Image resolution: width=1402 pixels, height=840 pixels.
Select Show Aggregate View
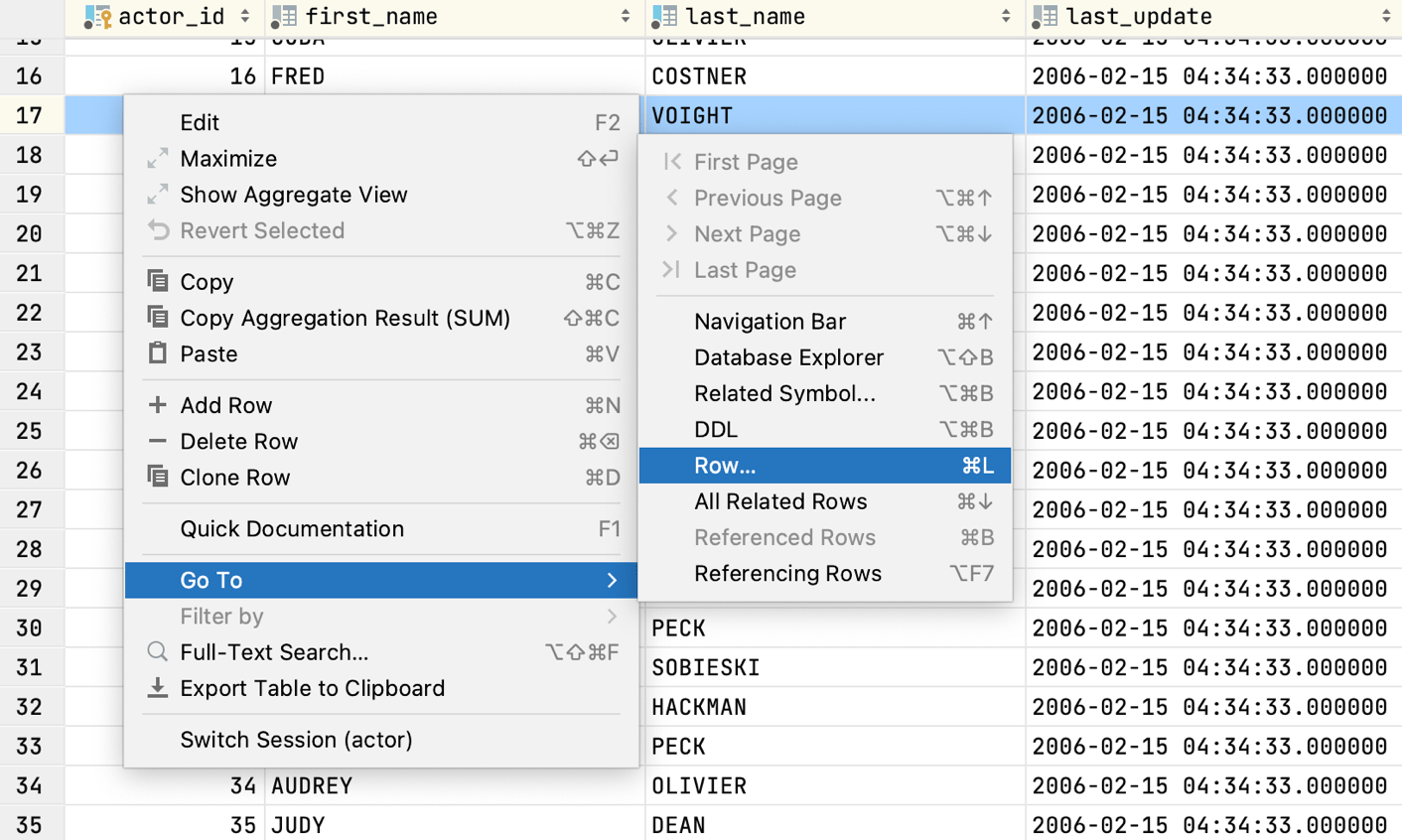point(381,195)
